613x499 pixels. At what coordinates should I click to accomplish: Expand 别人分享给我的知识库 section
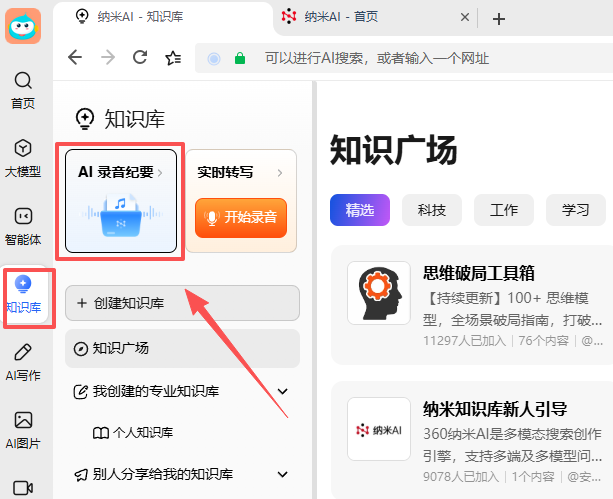(282, 474)
